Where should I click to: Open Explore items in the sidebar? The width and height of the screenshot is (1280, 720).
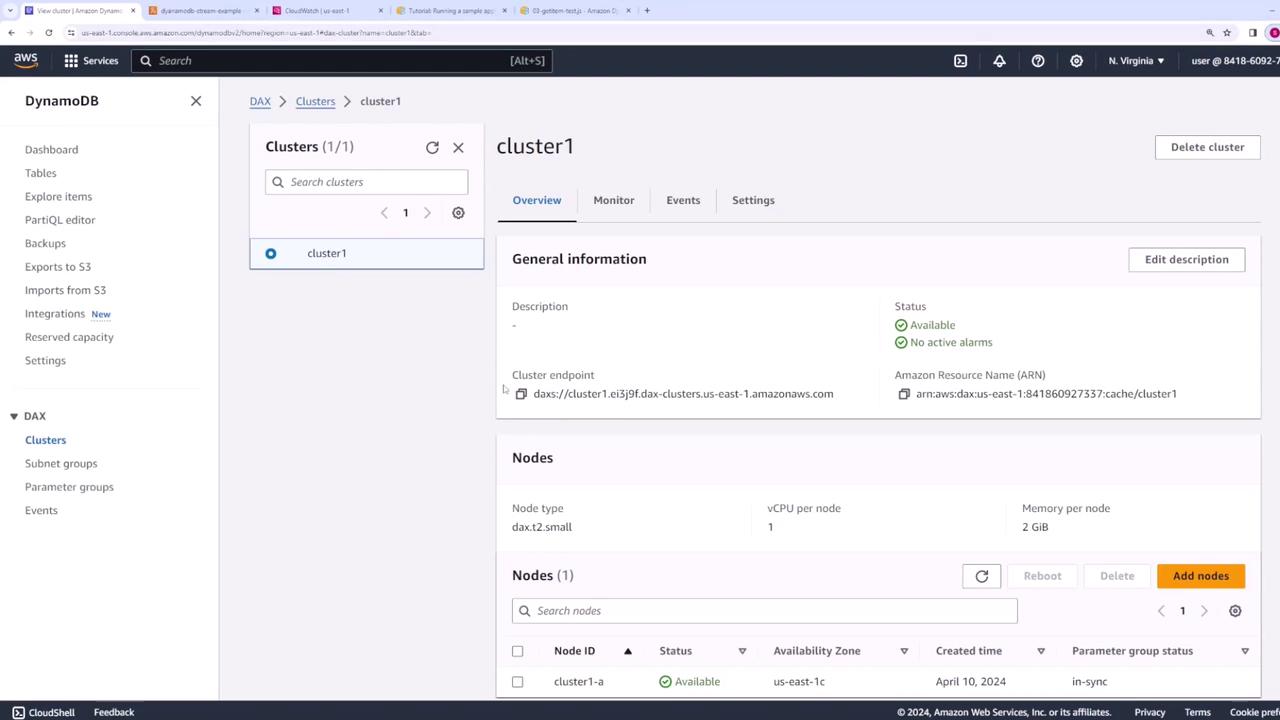(58, 197)
